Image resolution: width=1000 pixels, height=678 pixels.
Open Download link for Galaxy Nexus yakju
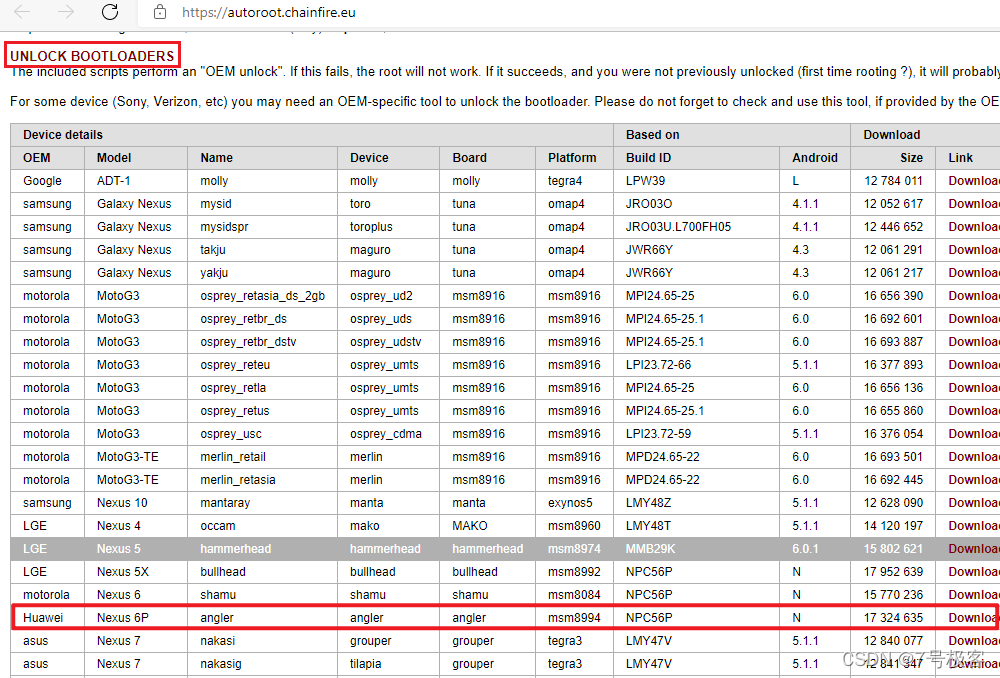[974, 272]
